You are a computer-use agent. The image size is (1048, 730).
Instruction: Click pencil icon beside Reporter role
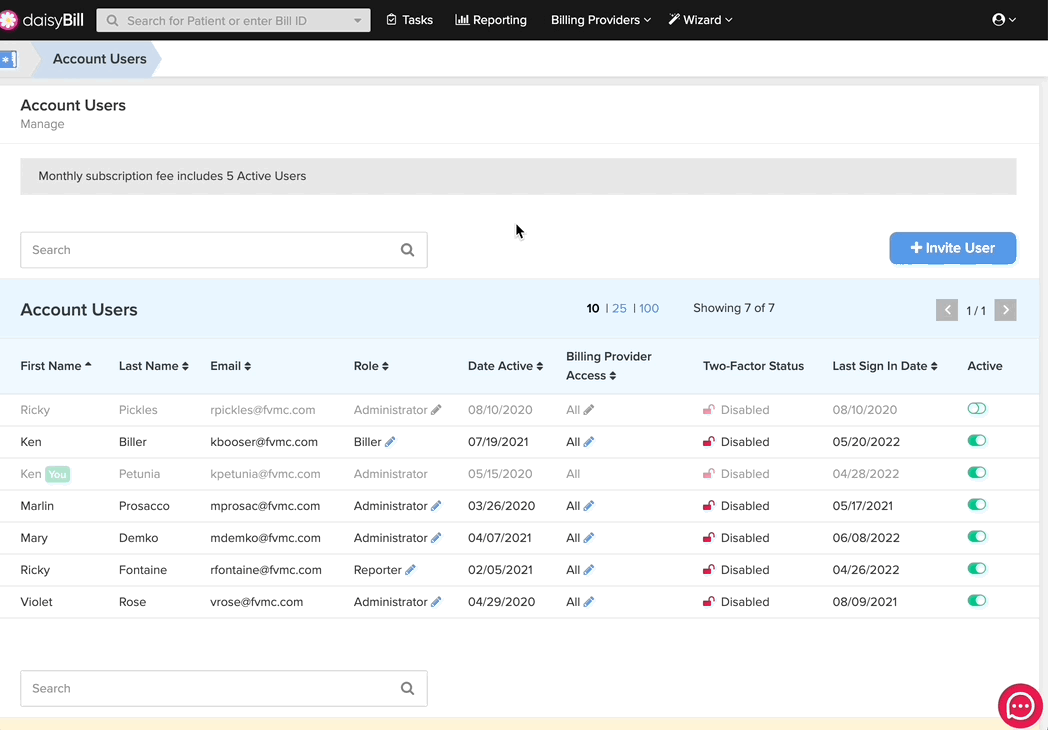[x=410, y=570]
